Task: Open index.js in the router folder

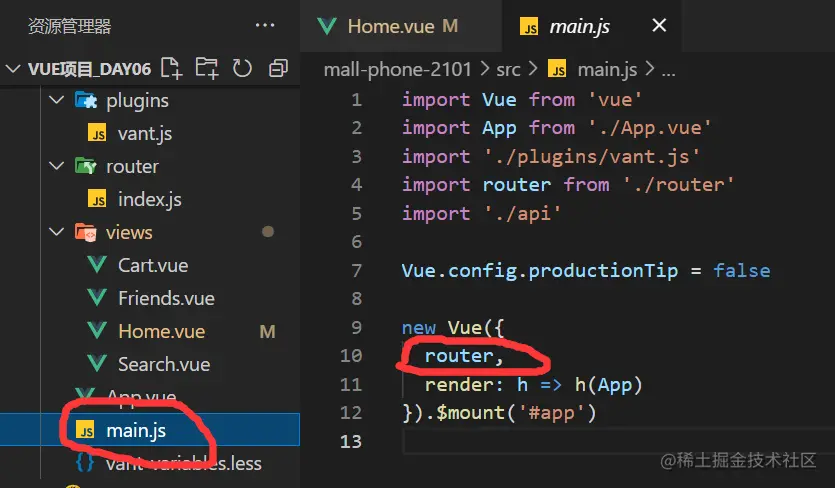Action: (150, 199)
